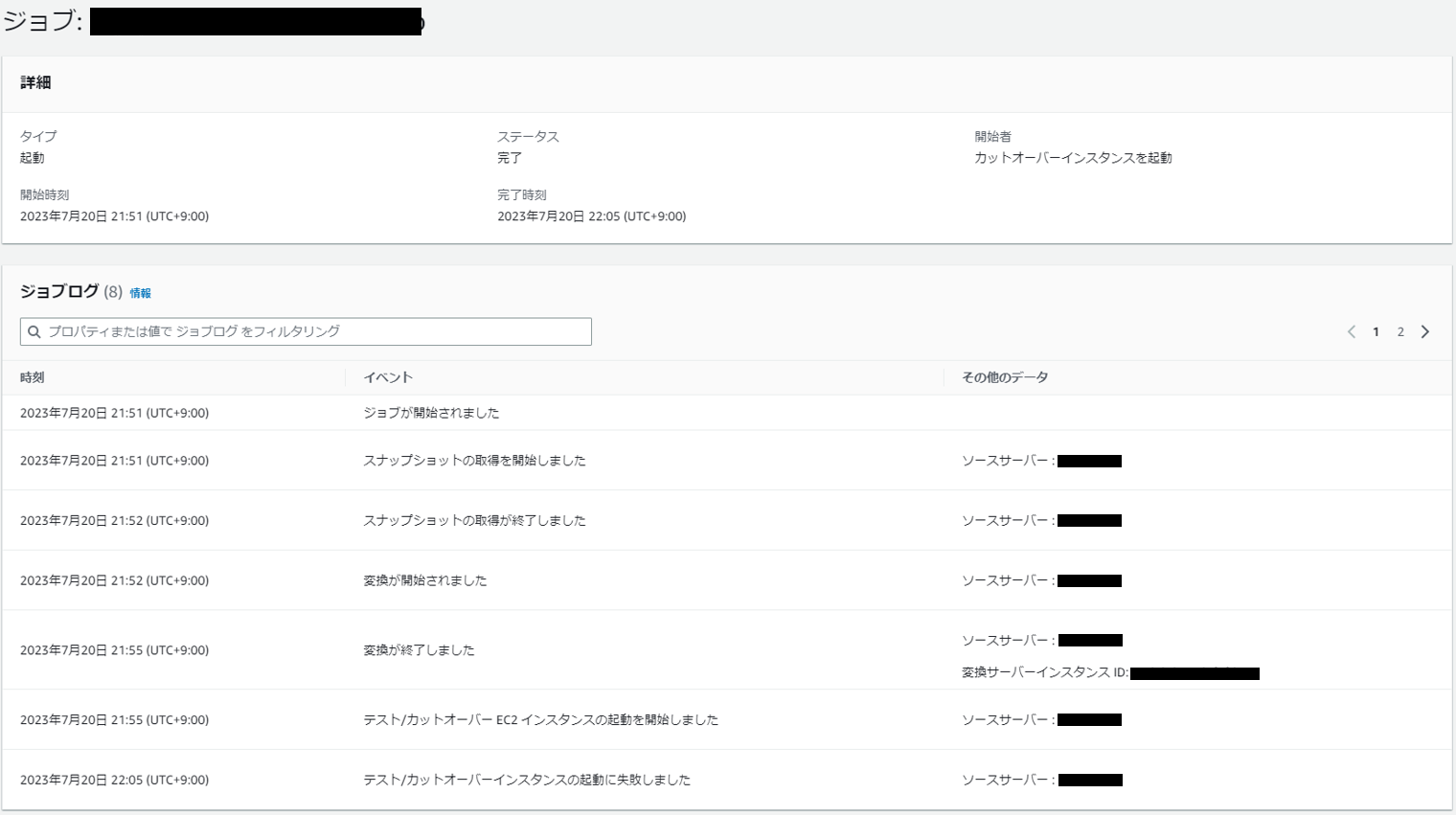The image size is (1456, 816).
Task: Click the 詳細 section heading
Action: tap(35, 82)
